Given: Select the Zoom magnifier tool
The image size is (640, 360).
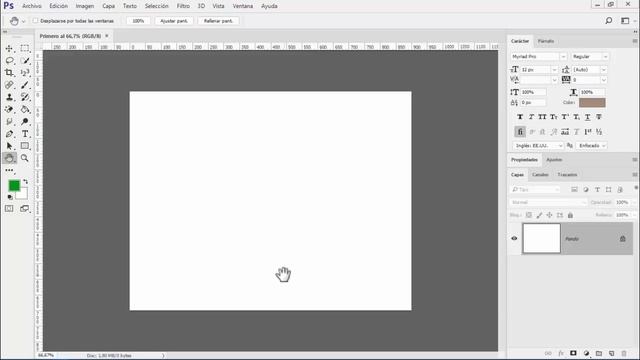Looking at the screenshot, I should click(25, 158).
